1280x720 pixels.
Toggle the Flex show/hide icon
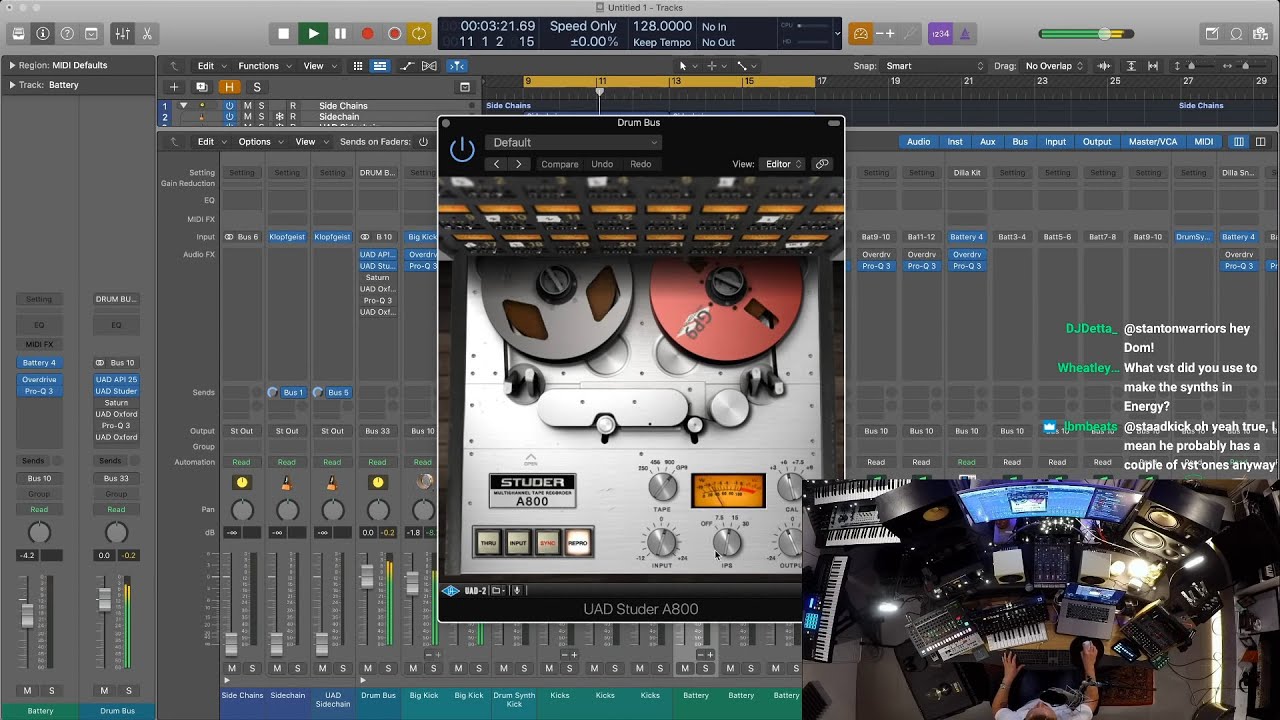[430, 66]
